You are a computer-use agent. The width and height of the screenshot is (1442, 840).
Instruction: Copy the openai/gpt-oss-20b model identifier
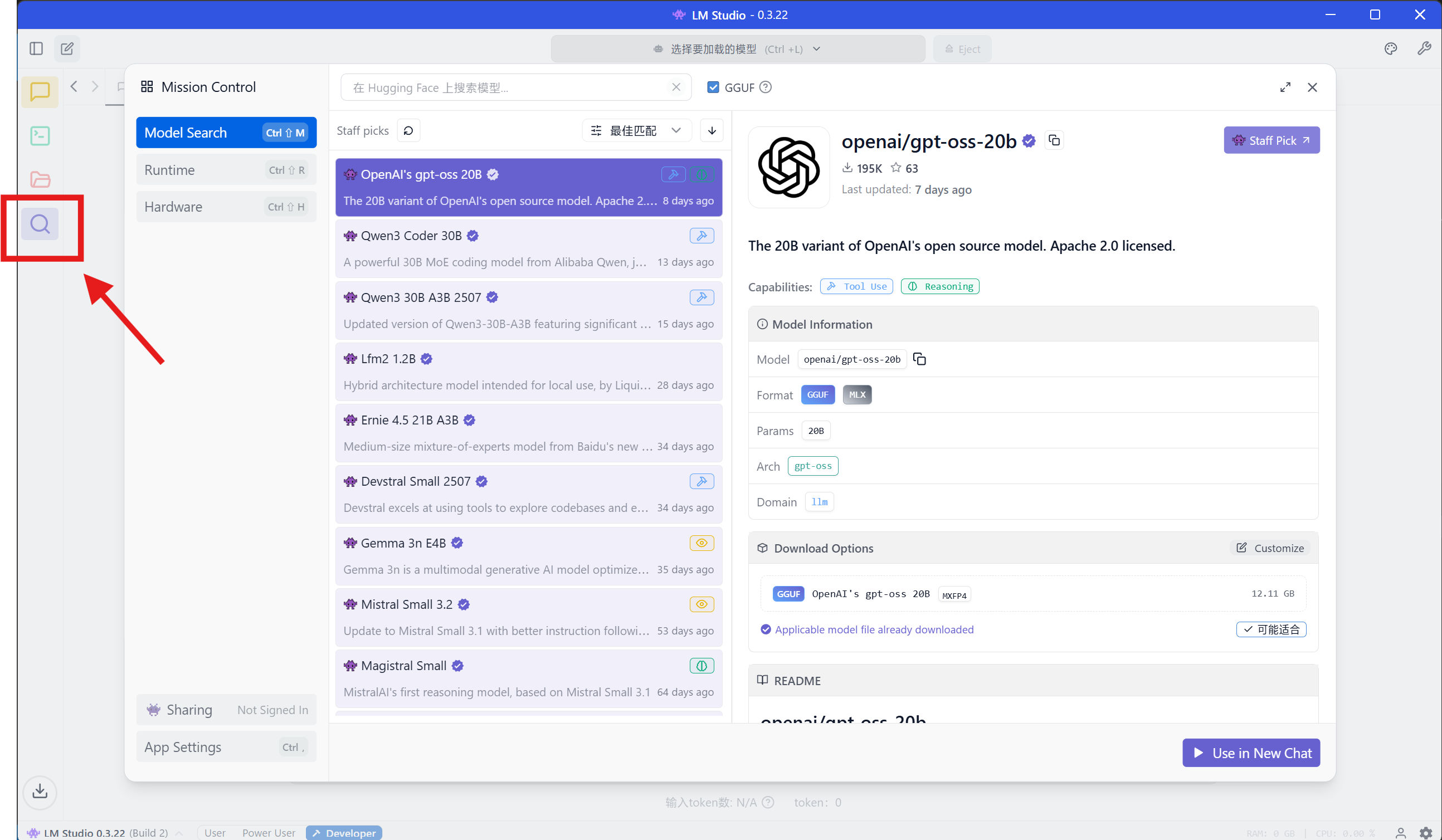[919, 359]
